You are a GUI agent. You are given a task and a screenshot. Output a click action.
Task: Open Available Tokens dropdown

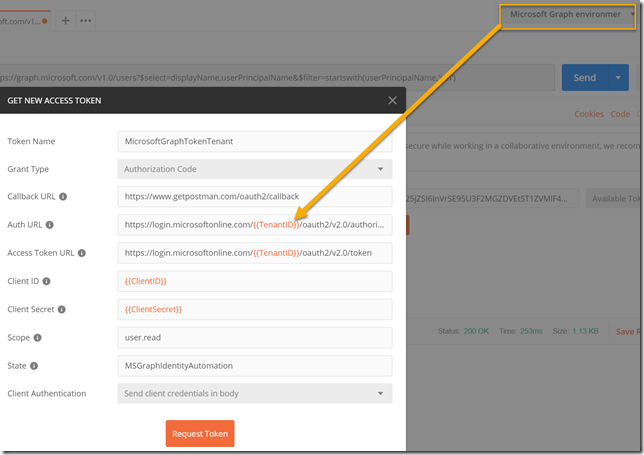pos(615,199)
